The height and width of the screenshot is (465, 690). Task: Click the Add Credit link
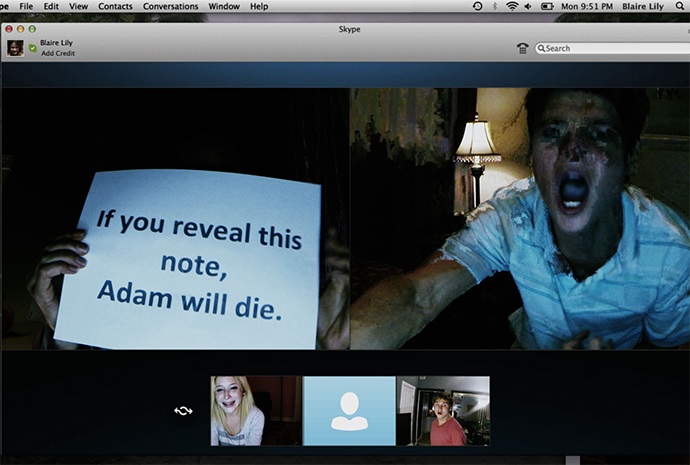[58, 53]
